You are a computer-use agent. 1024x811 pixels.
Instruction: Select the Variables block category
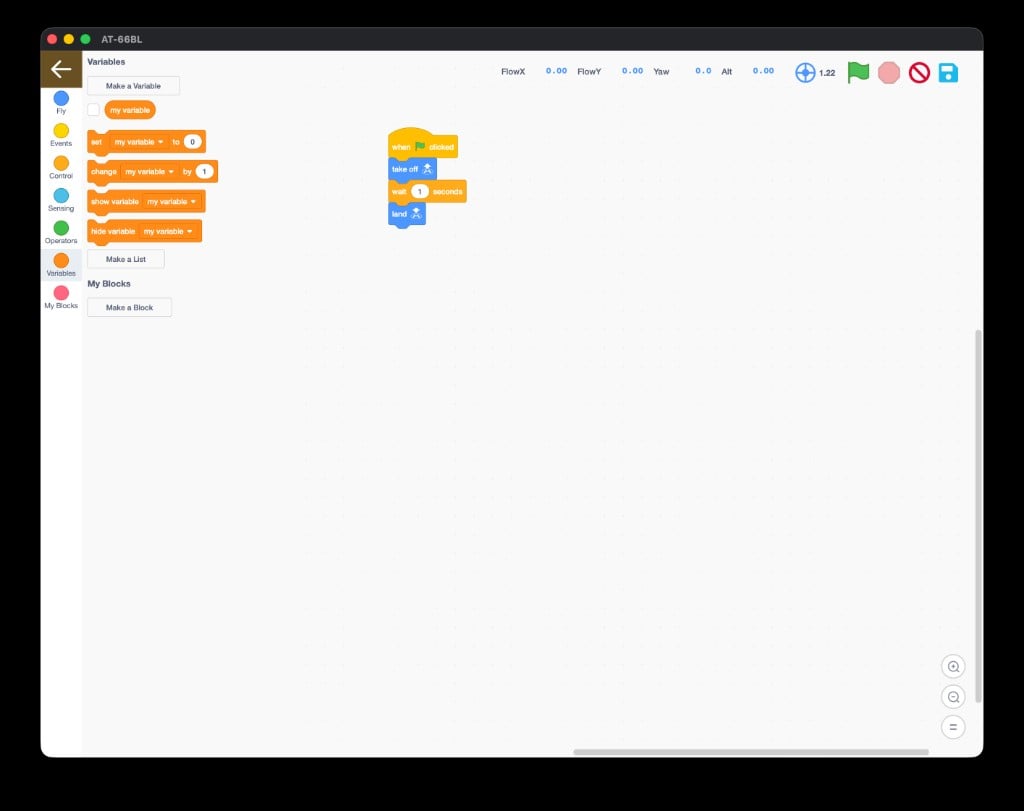(x=61, y=265)
